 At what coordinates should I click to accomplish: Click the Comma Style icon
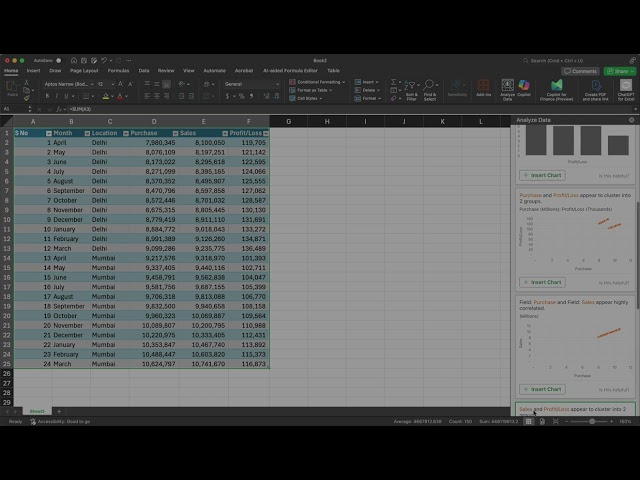(x=251, y=96)
